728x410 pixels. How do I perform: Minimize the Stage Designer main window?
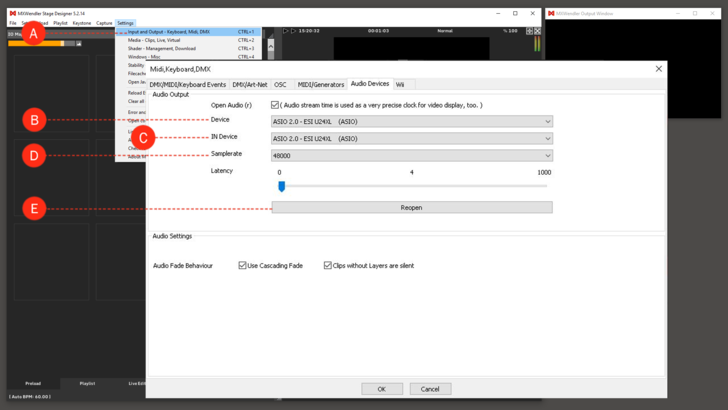498,13
